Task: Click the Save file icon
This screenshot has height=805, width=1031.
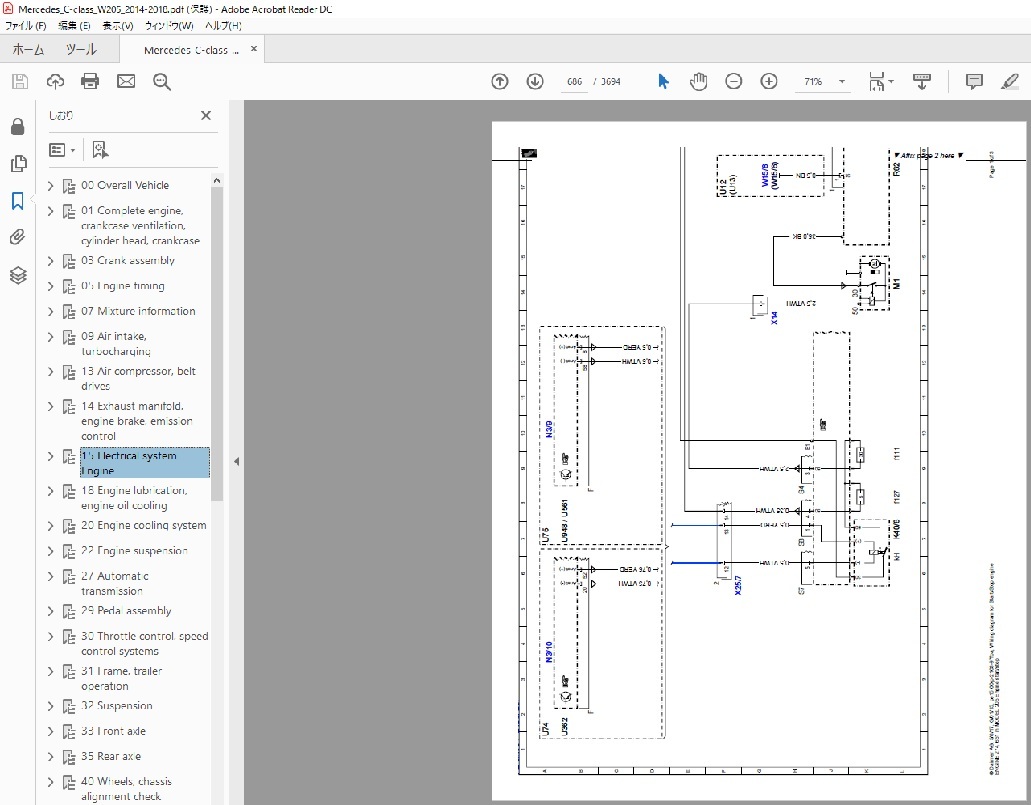Action: tap(20, 82)
